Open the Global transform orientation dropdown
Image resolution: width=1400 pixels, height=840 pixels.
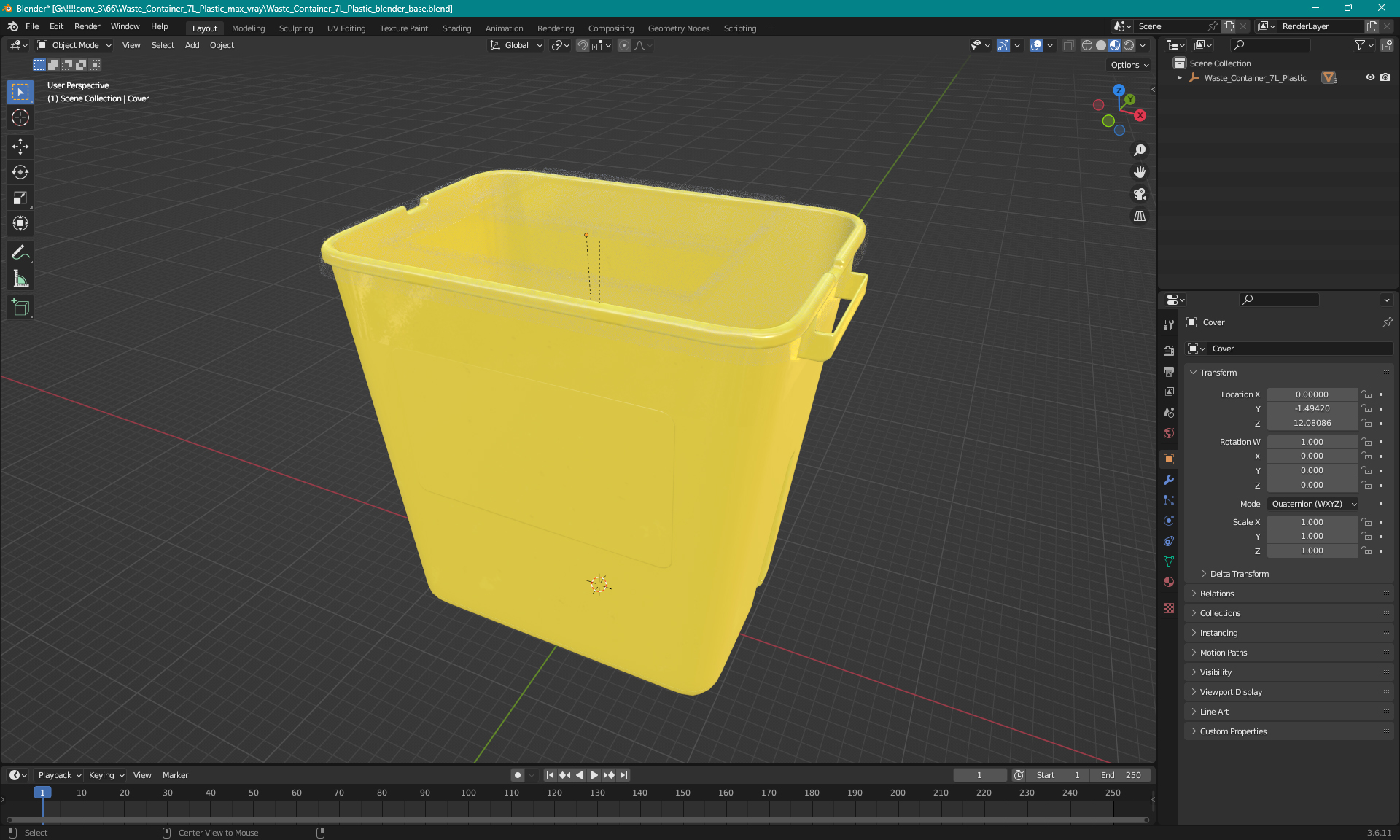point(516,45)
